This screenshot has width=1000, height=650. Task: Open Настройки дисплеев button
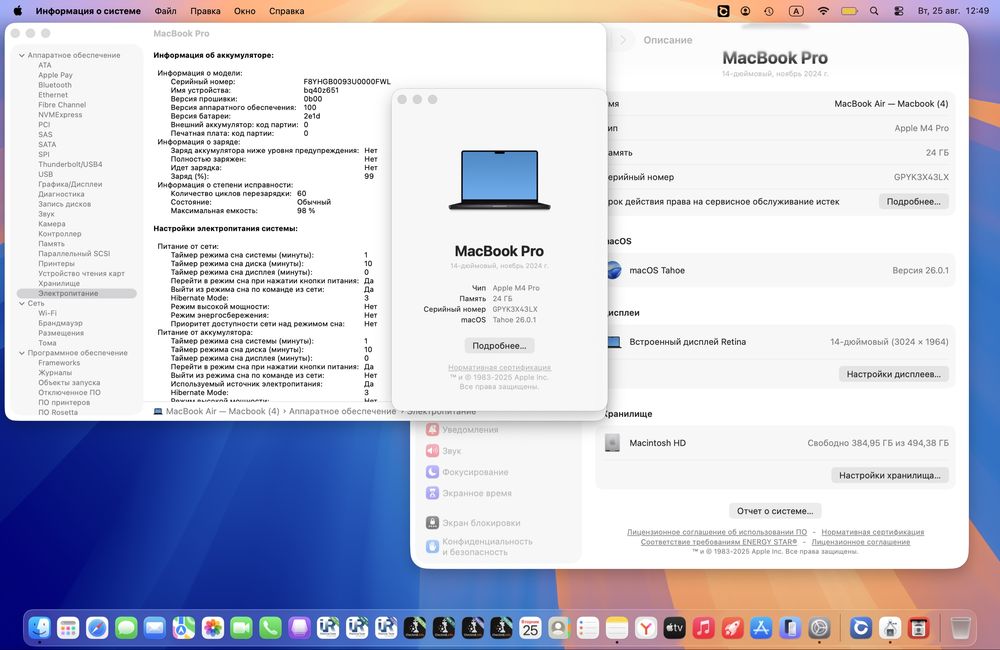click(893, 374)
